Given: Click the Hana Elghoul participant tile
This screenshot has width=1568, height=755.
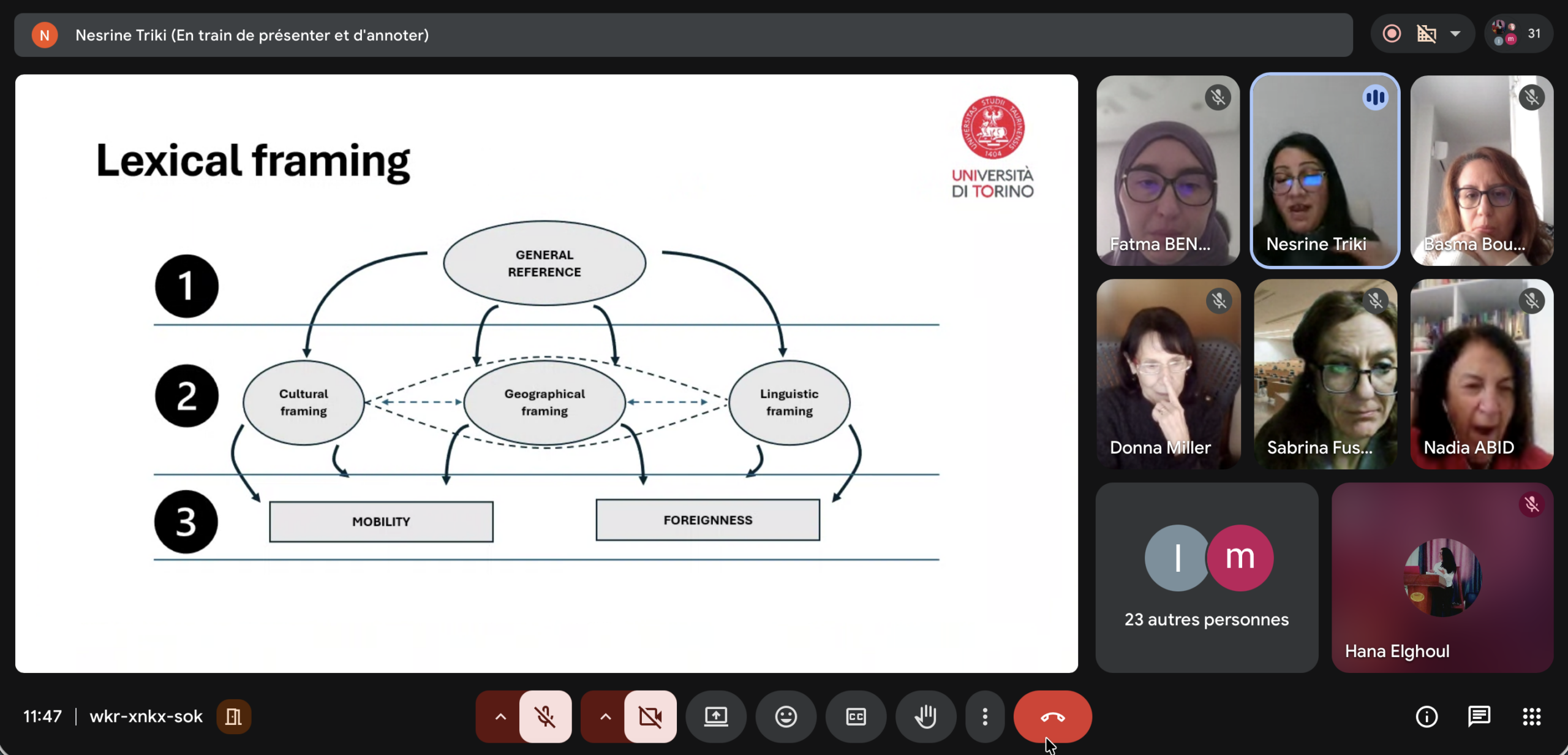Looking at the screenshot, I should coord(1442,577).
